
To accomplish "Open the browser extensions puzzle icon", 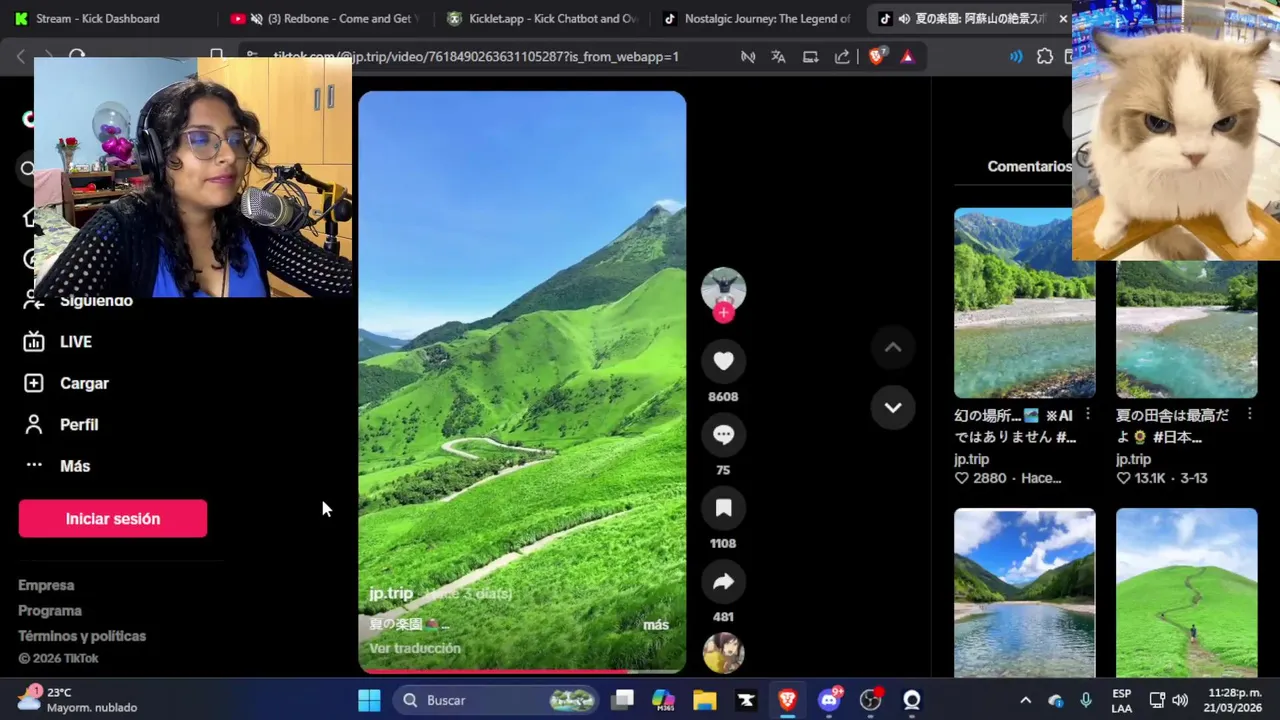I will coord(1045,56).
